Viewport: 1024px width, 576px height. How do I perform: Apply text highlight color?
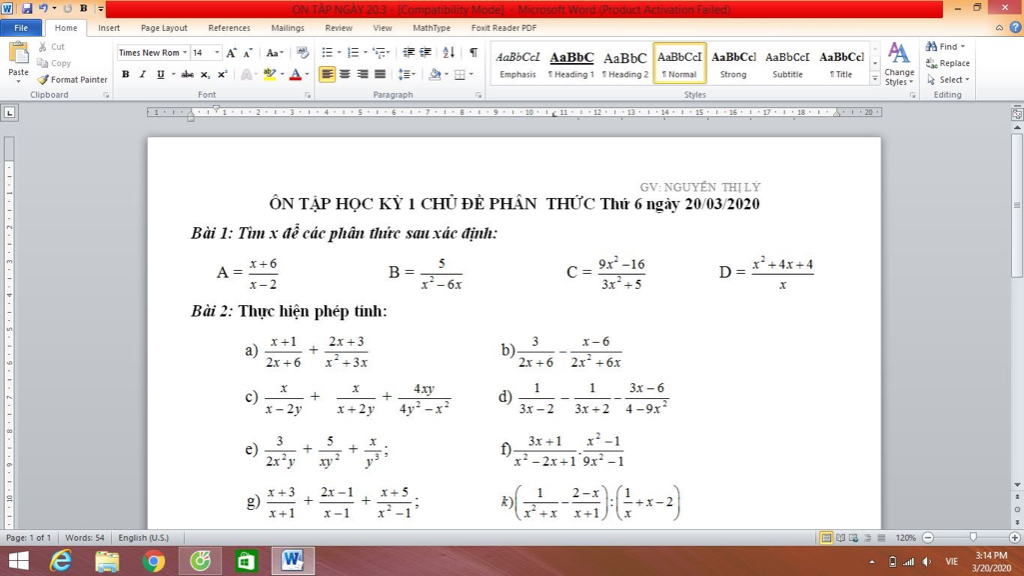[270, 74]
